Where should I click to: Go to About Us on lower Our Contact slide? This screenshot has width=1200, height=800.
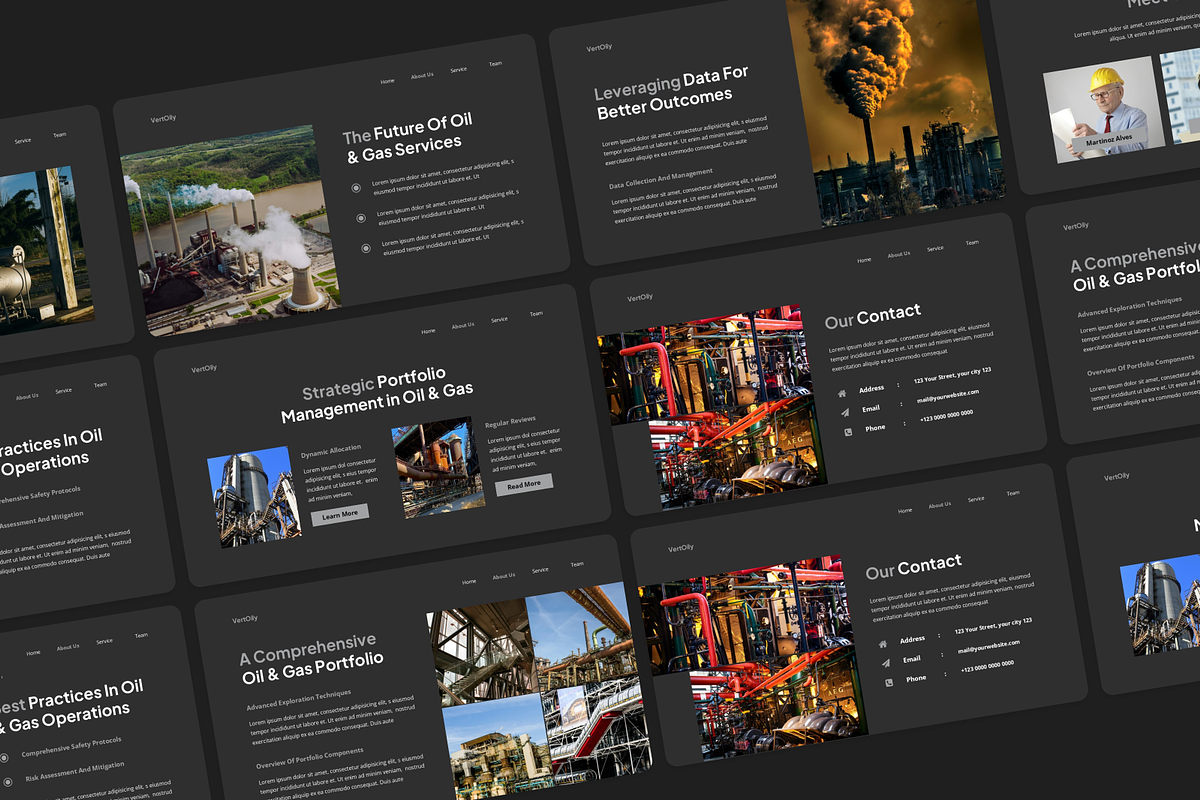(x=940, y=505)
